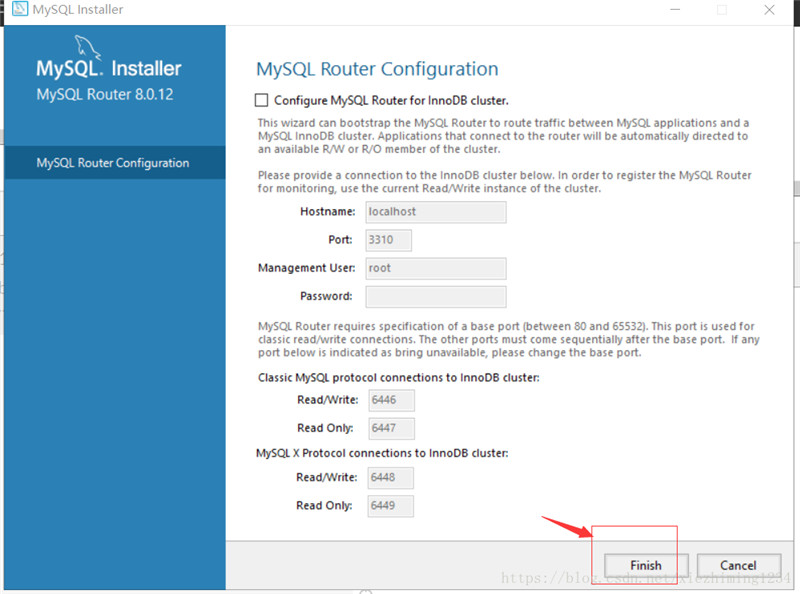Click the MySQL dolphin logo in sidebar
Viewport: 800px width, 594px height.
(x=88, y=47)
